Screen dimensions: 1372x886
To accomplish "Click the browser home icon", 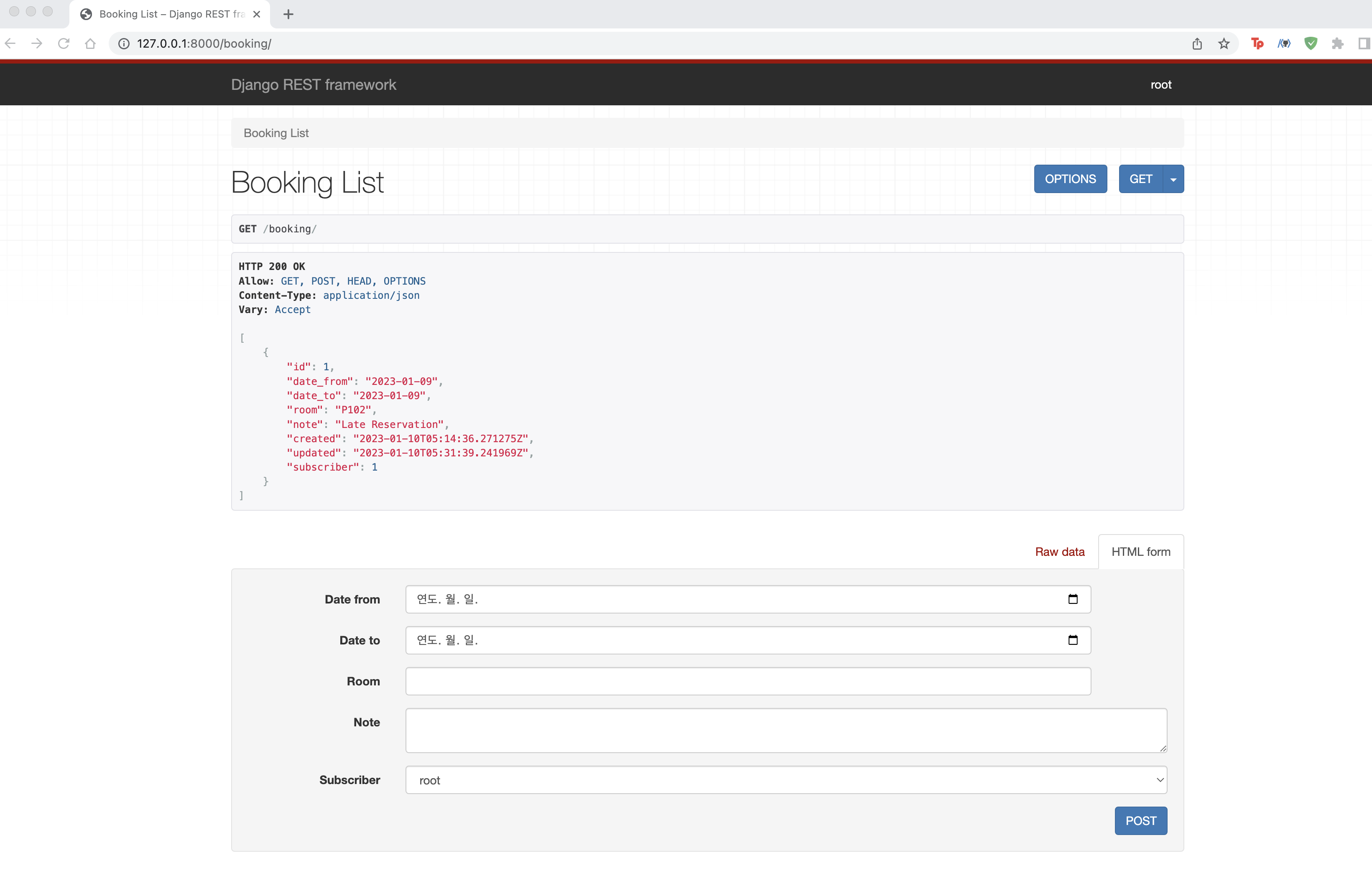I will pos(90,44).
